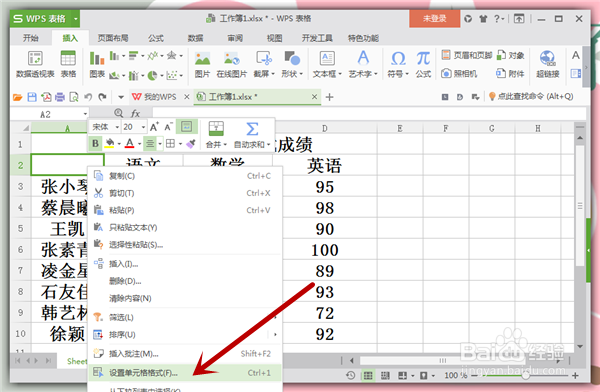Screen dimensions: 600x392
Task: Toggle wrap text button in mini toolbar
Action: [187, 127]
